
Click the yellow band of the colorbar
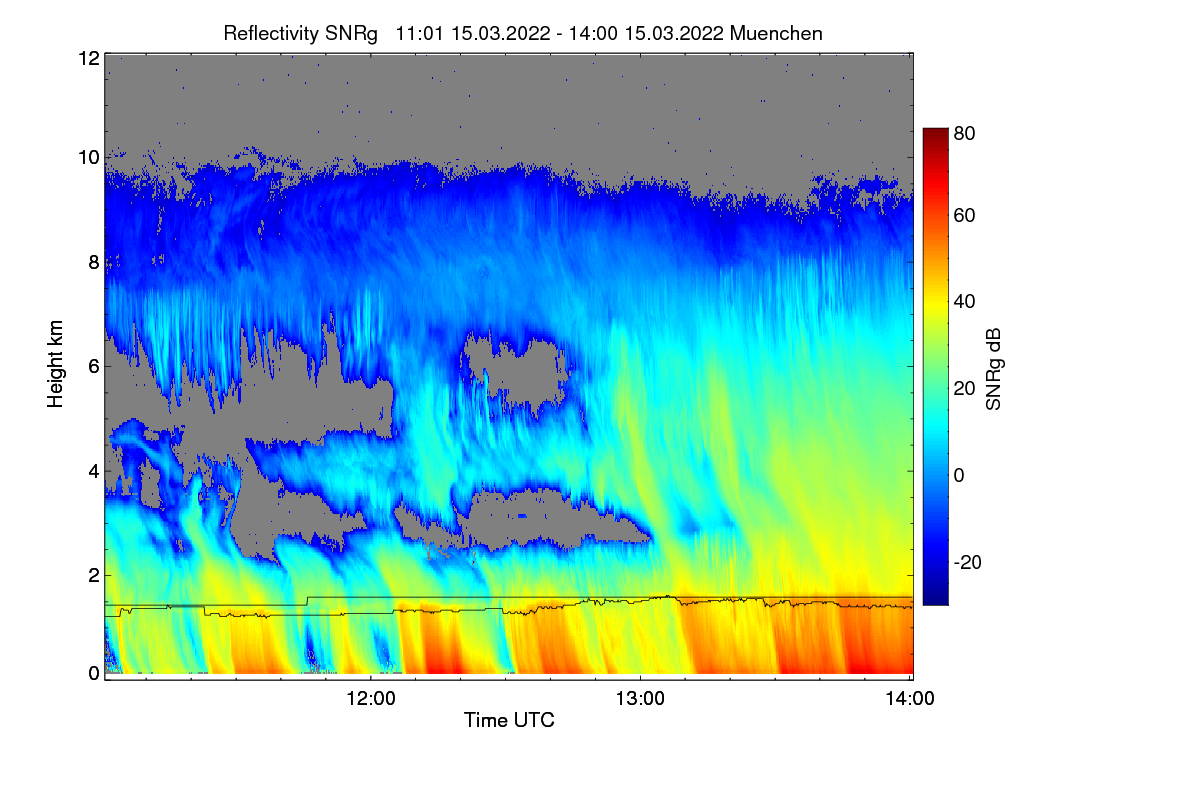934,305
